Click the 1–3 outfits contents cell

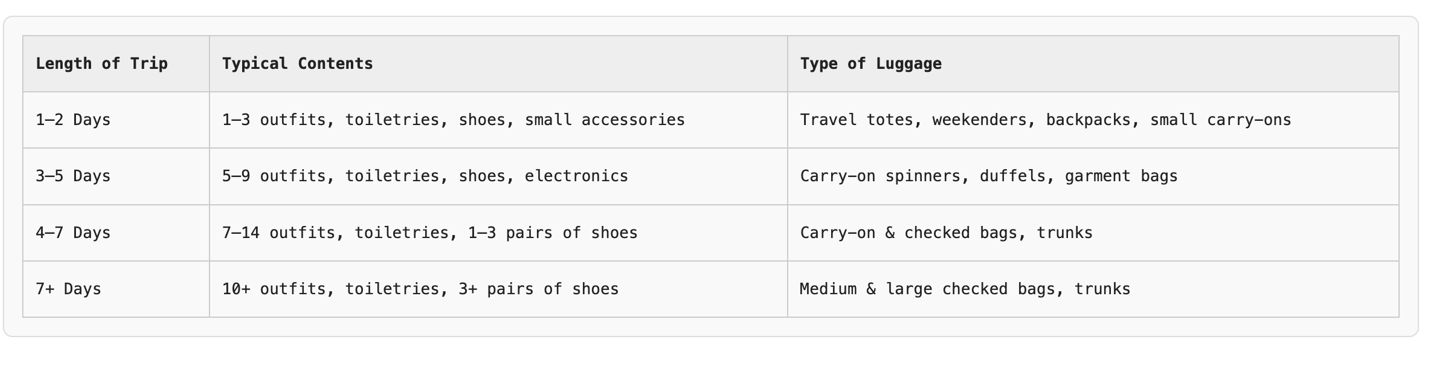pyautogui.click(x=498, y=120)
